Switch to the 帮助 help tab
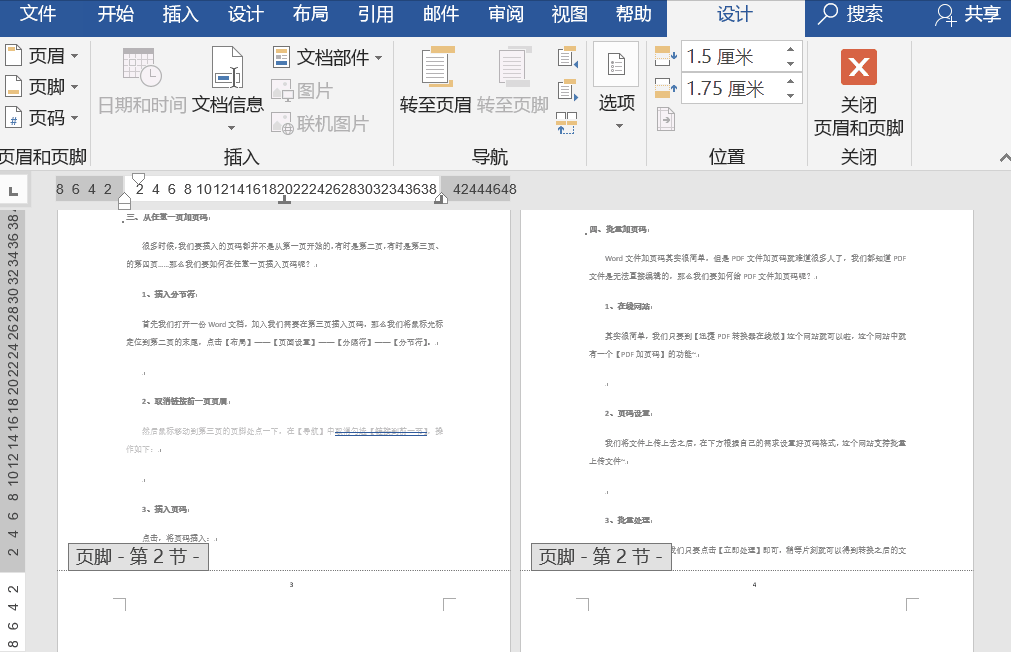1011x652 pixels. pos(634,14)
